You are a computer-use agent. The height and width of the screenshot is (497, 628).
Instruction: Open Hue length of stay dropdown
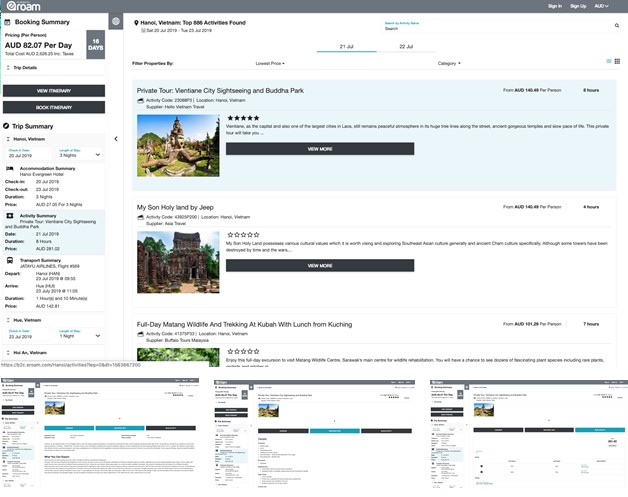[79, 334]
